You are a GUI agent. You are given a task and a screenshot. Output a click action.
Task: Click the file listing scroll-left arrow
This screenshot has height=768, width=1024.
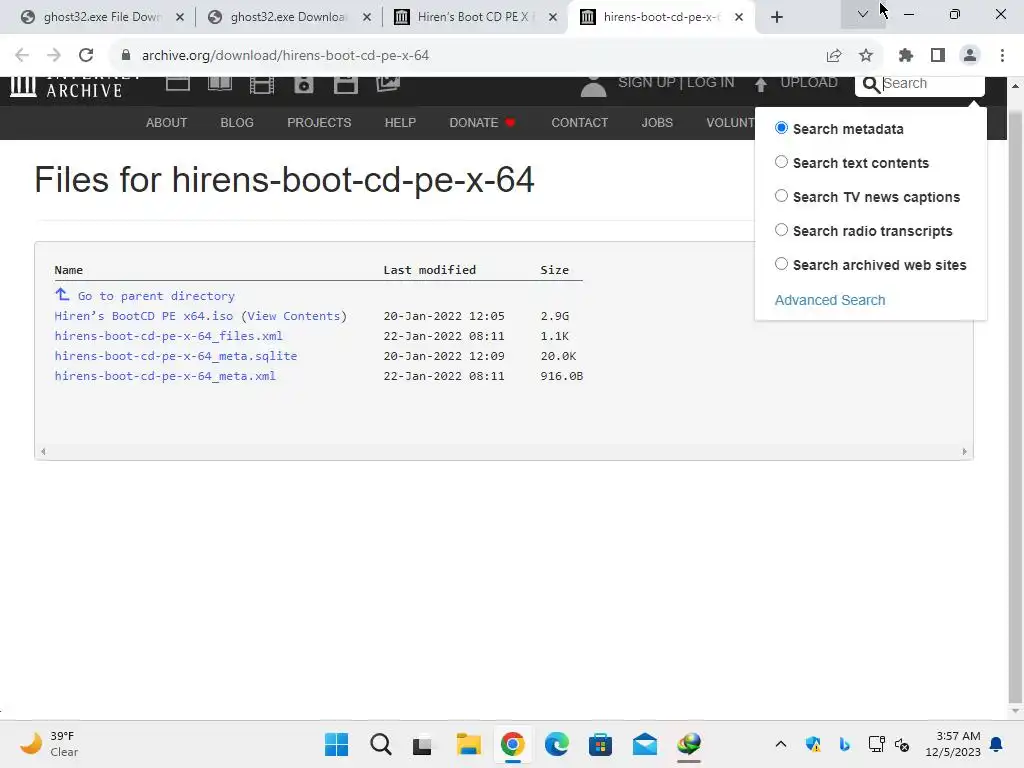pos(43,451)
